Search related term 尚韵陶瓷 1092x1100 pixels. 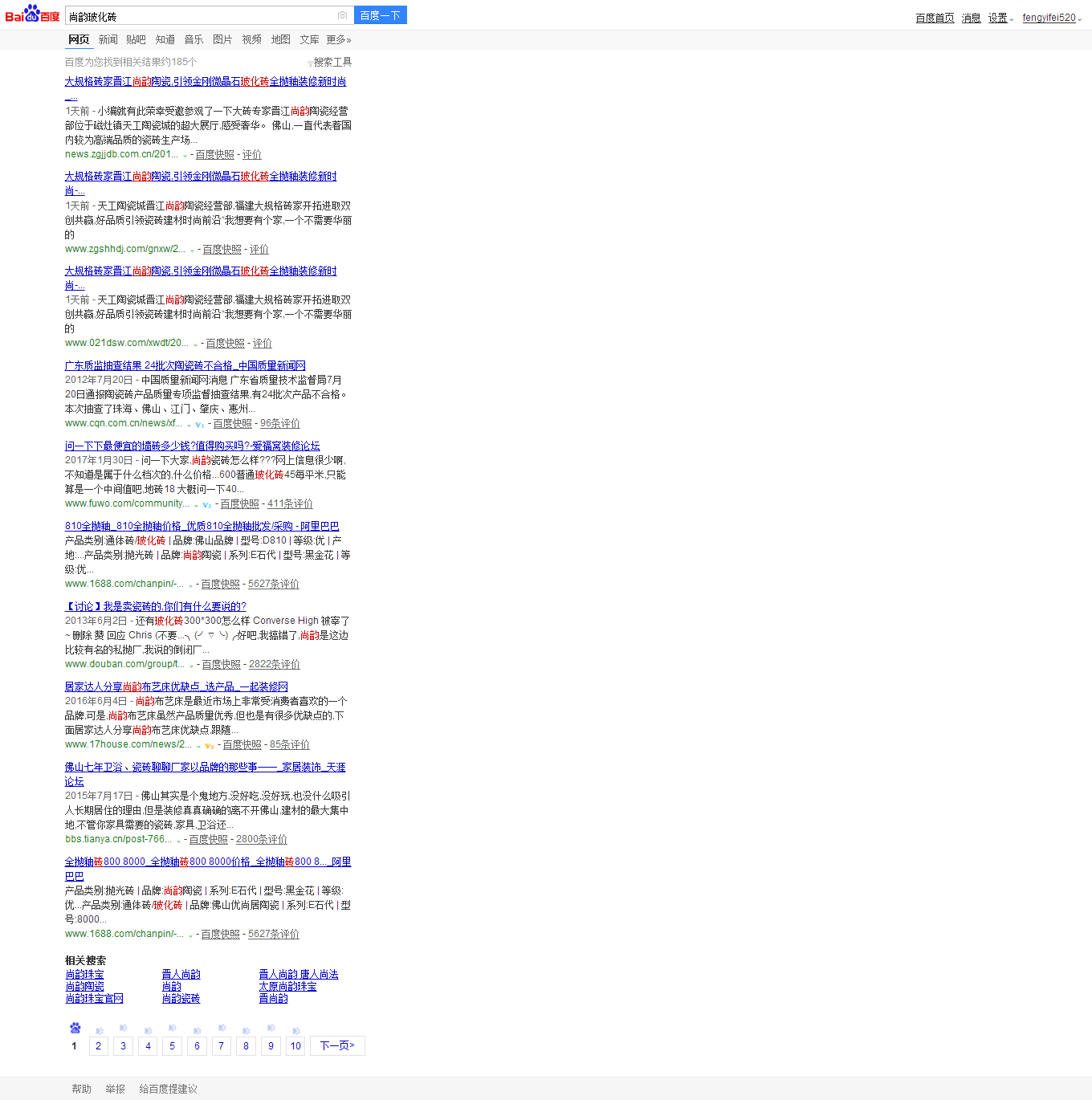[x=84, y=986]
